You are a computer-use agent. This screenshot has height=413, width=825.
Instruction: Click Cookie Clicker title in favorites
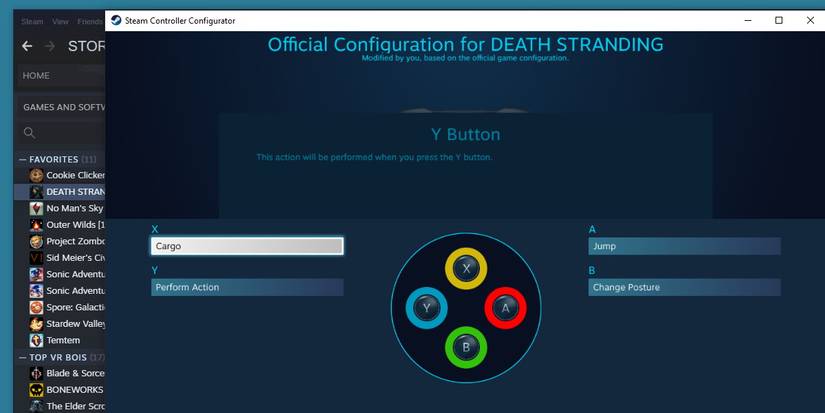[x=76, y=175]
